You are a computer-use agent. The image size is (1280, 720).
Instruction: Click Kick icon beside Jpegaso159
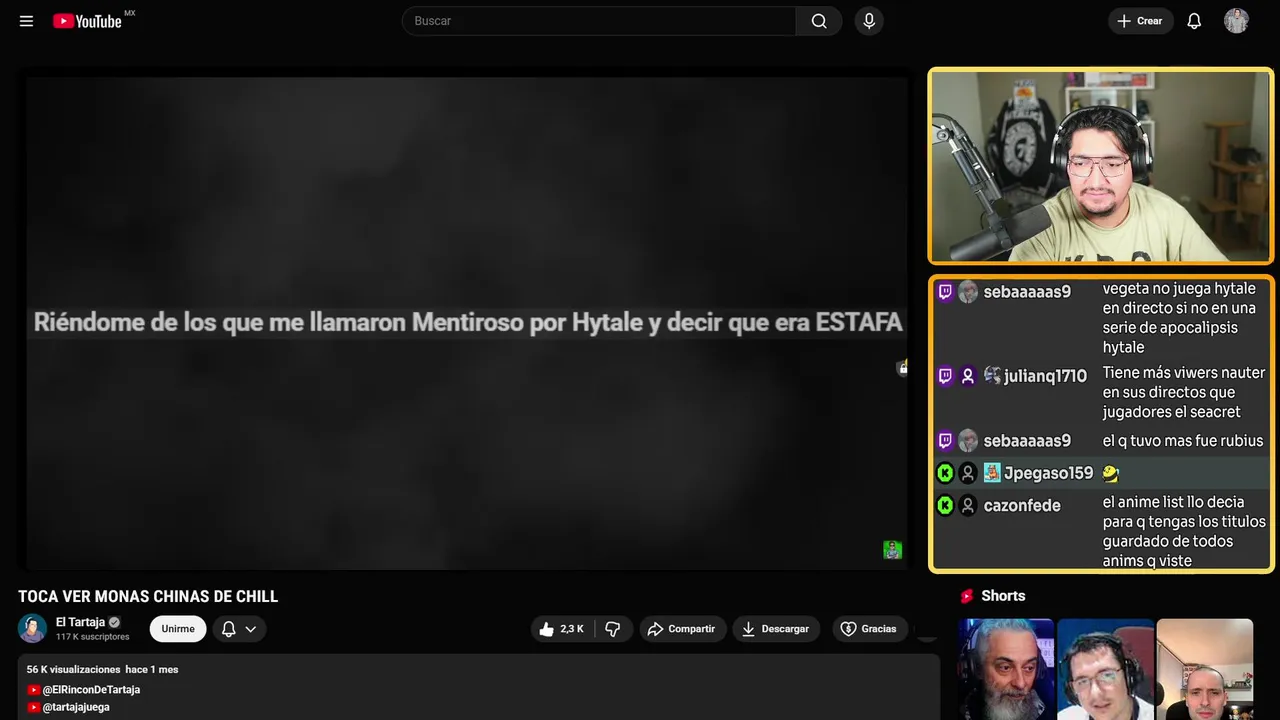945,473
